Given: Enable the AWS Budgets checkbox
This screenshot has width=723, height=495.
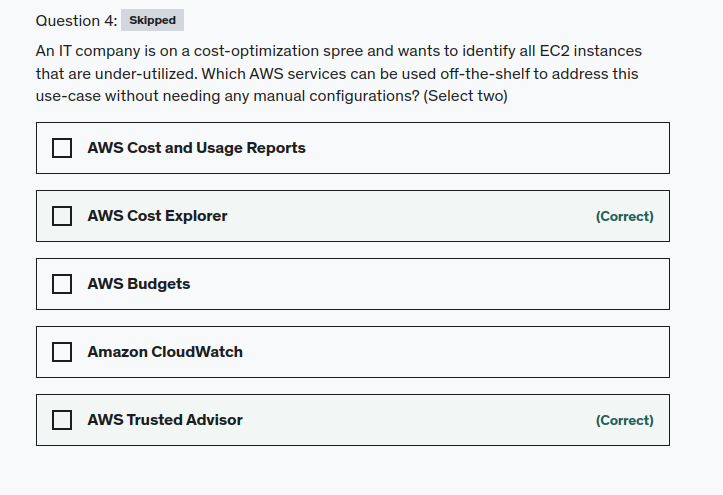Looking at the screenshot, I should pos(62,284).
